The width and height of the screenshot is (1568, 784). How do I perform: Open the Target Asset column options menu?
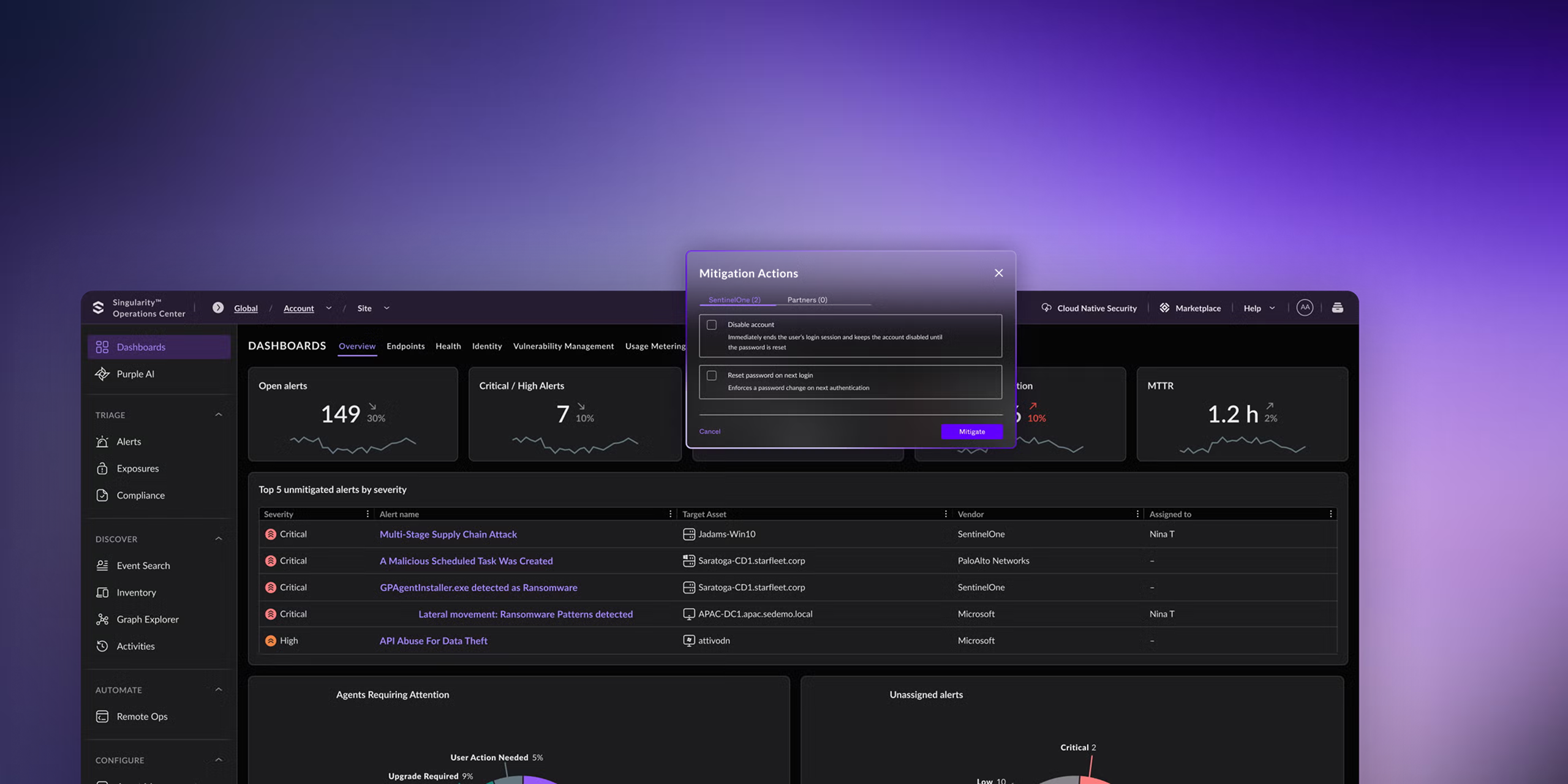coord(946,514)
